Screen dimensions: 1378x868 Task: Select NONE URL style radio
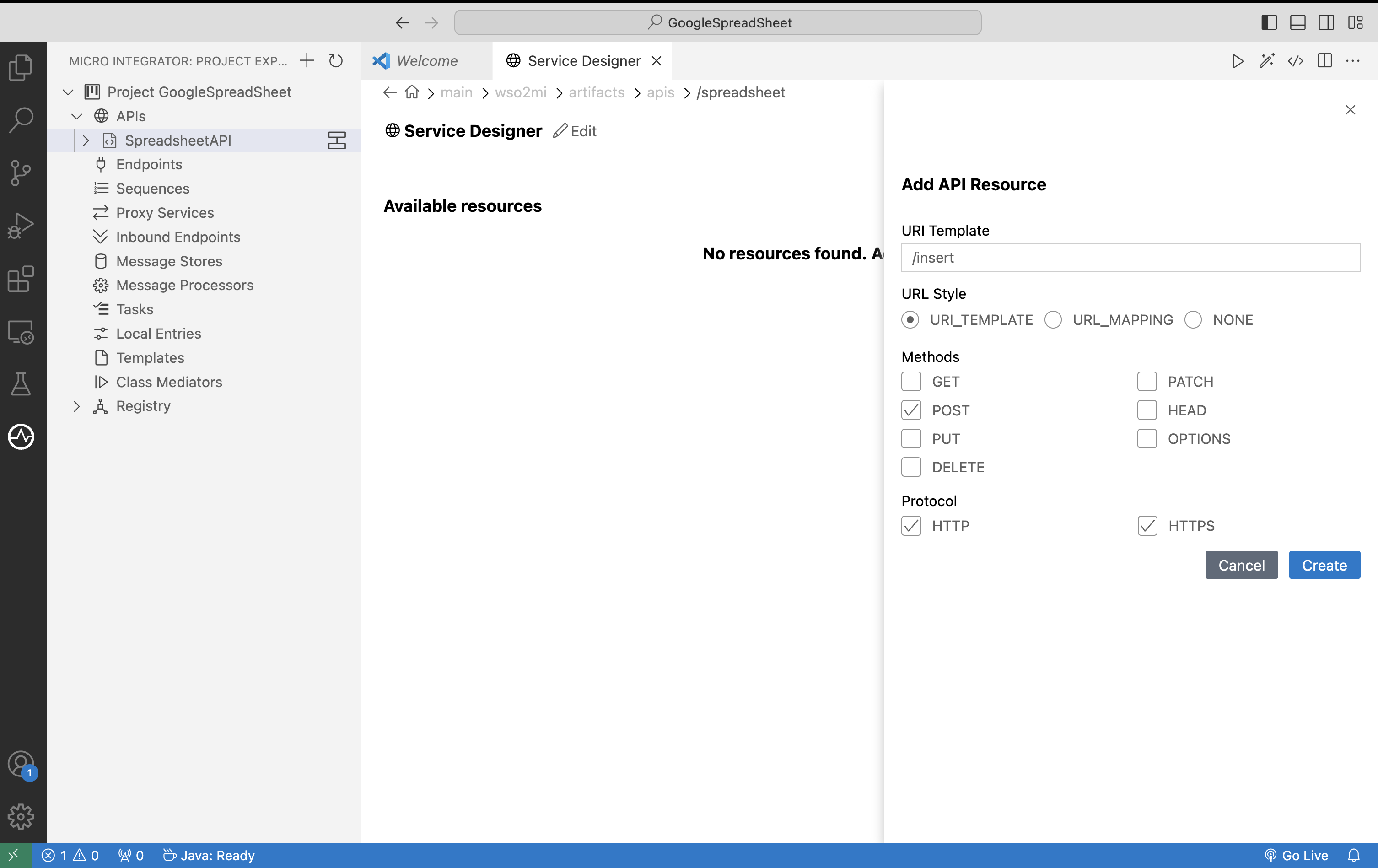(x=1193, y=319)
